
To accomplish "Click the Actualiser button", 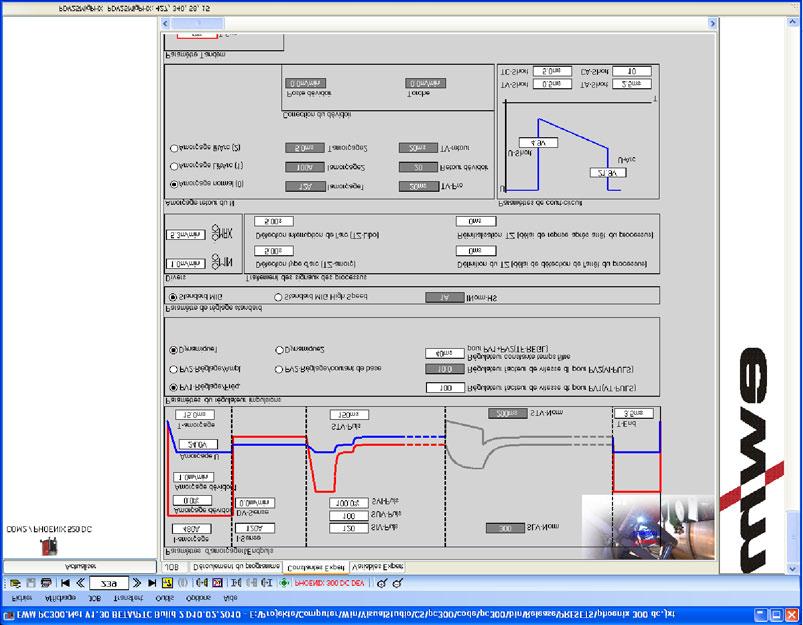I will point(80,567).
